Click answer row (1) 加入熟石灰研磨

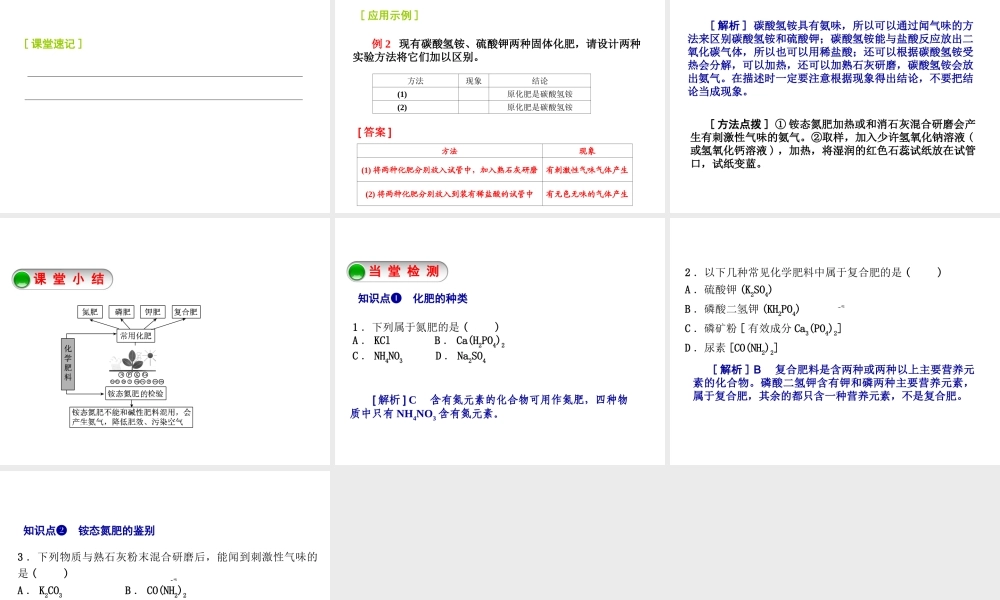tap(450, 170)
